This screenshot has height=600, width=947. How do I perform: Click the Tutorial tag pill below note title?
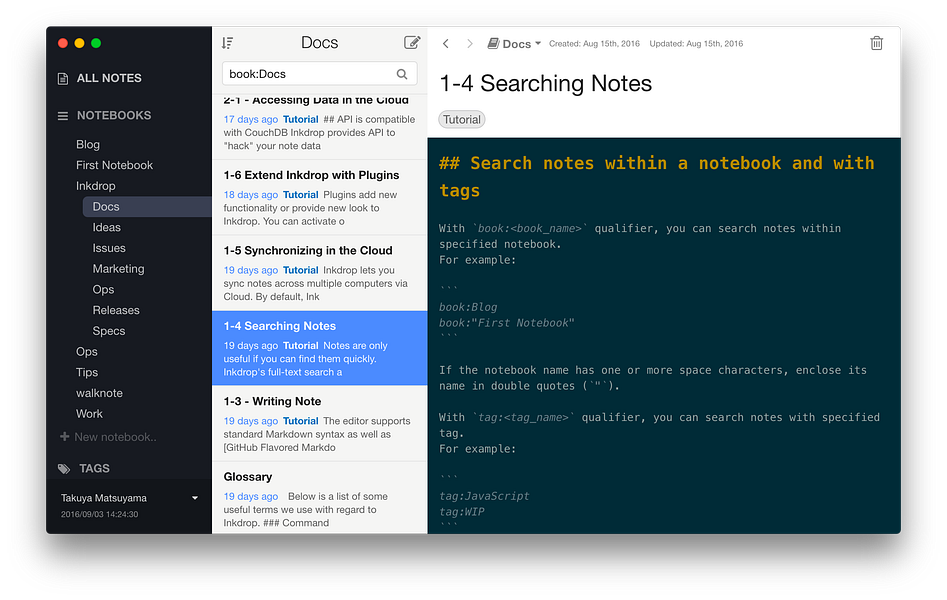tap(461, 120)
